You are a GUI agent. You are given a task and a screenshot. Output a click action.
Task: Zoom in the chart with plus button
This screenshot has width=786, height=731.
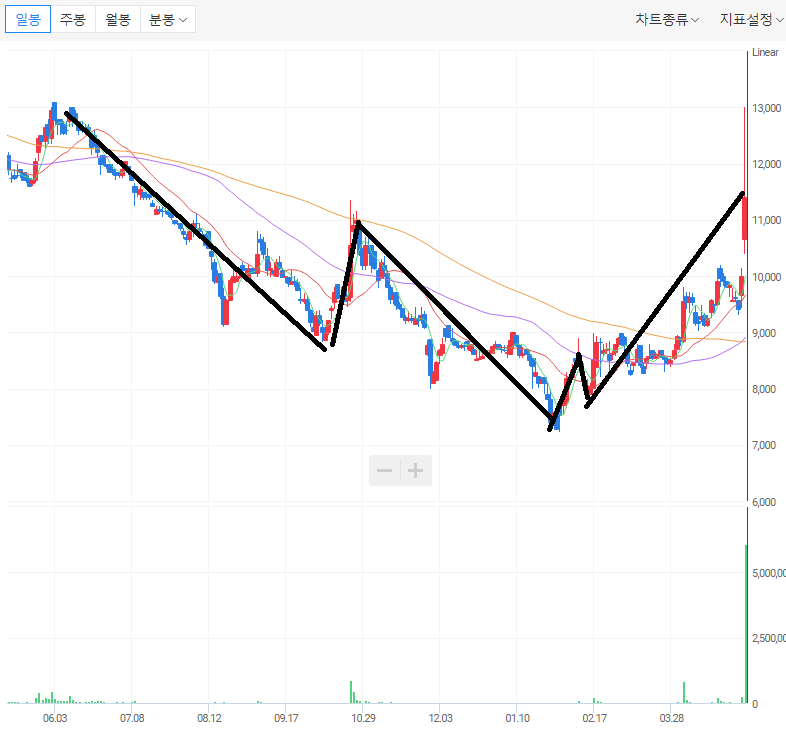416,470
